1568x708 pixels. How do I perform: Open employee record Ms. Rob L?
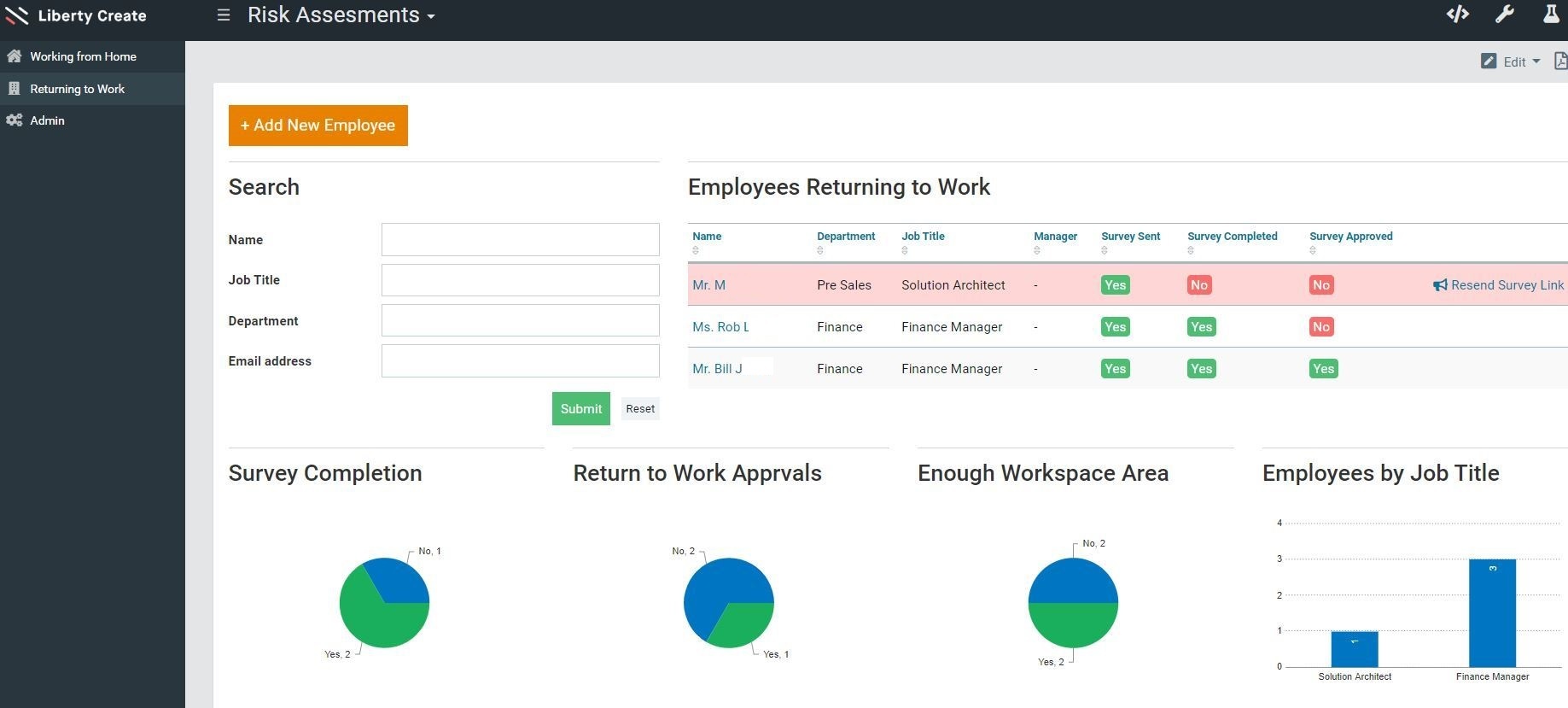click(x=720, y=327)
